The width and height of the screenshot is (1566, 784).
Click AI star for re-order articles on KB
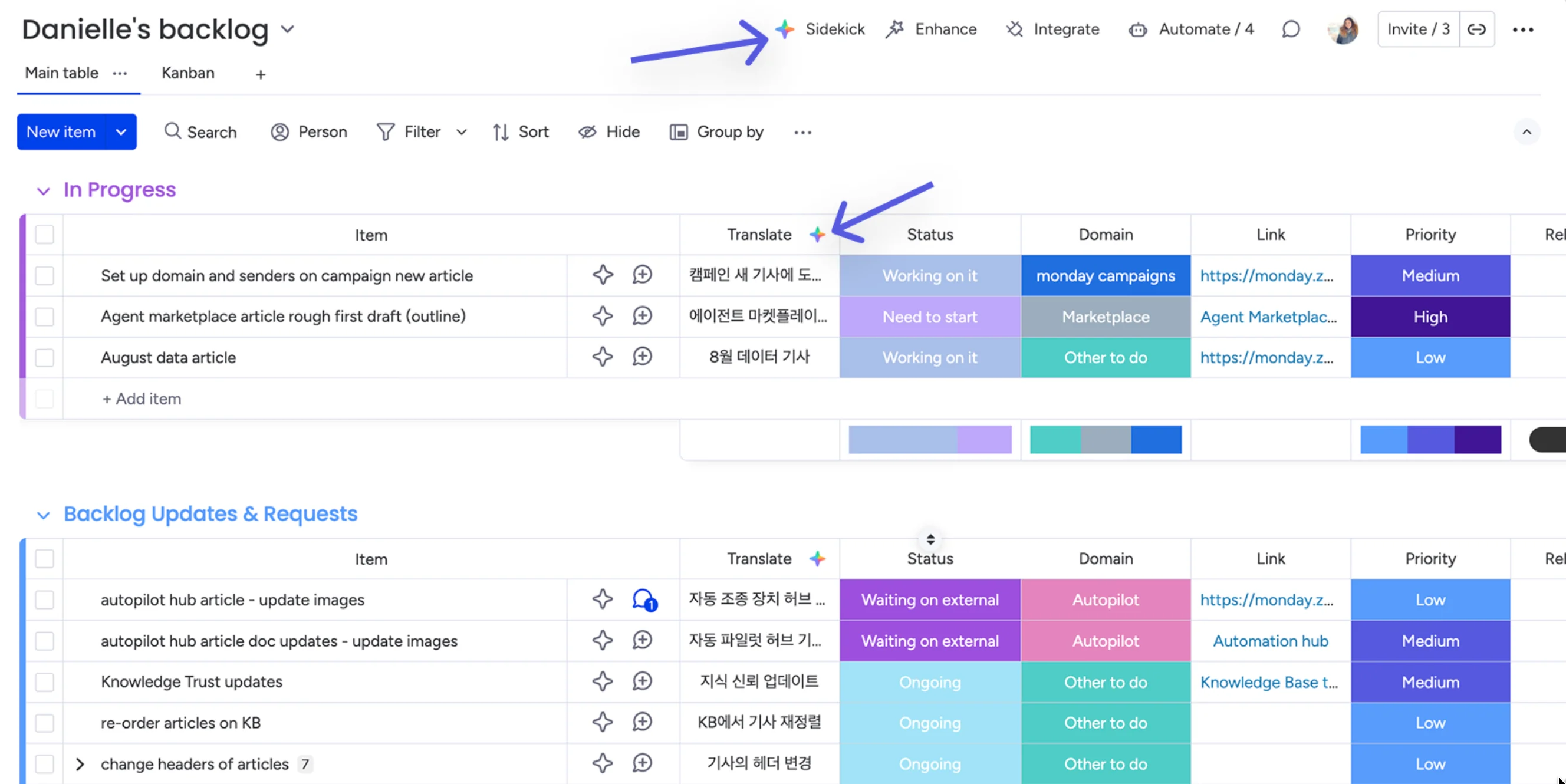point(603,722)
